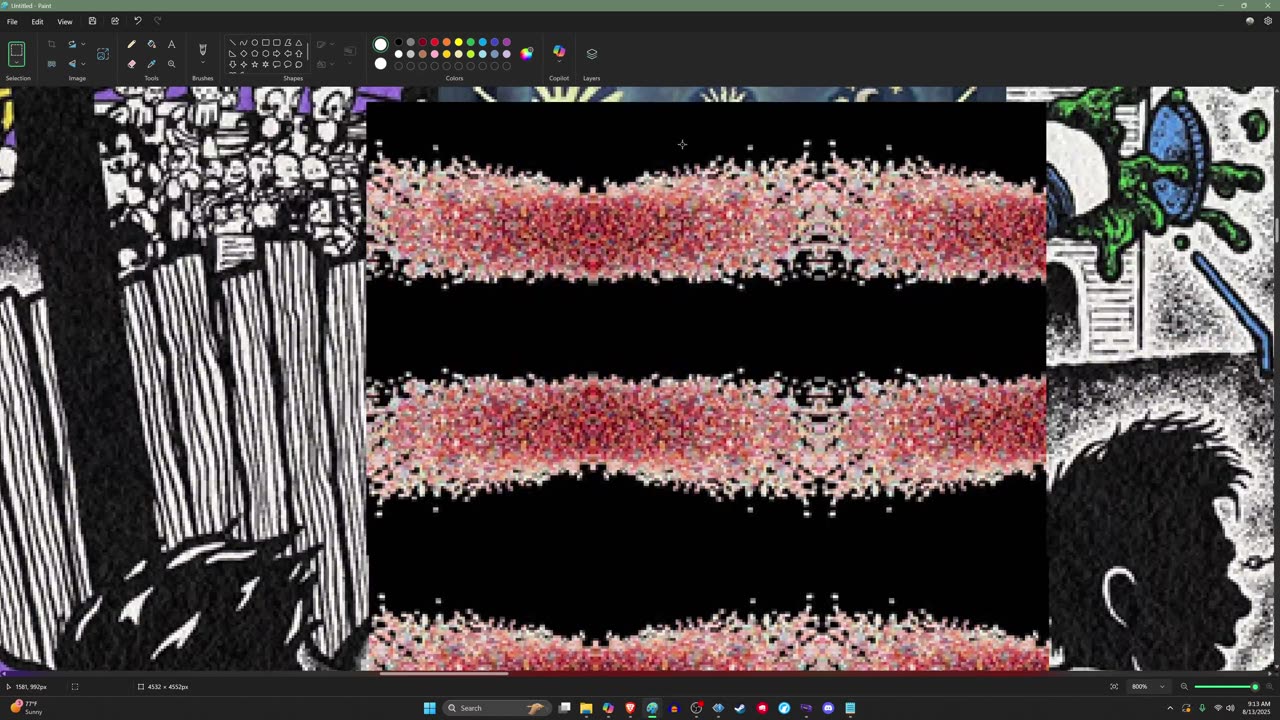
Task: Select the Rectangle shape
Action: coord(265,43)
